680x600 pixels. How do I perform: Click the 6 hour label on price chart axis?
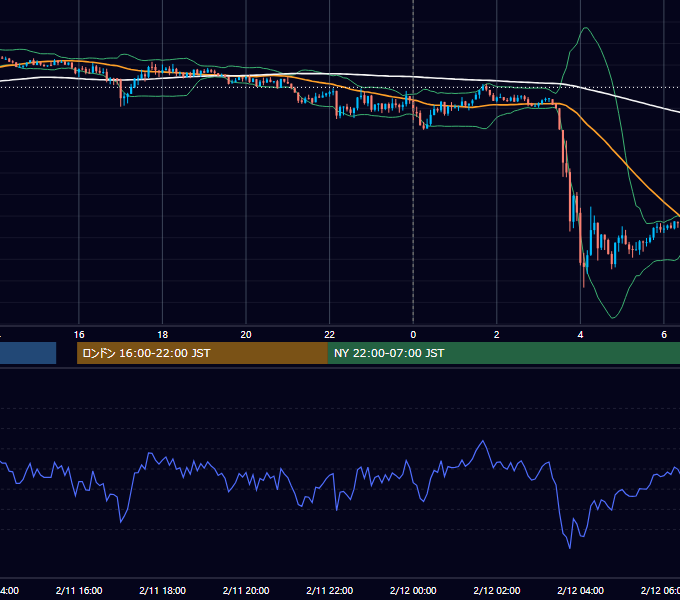(664, 335)
